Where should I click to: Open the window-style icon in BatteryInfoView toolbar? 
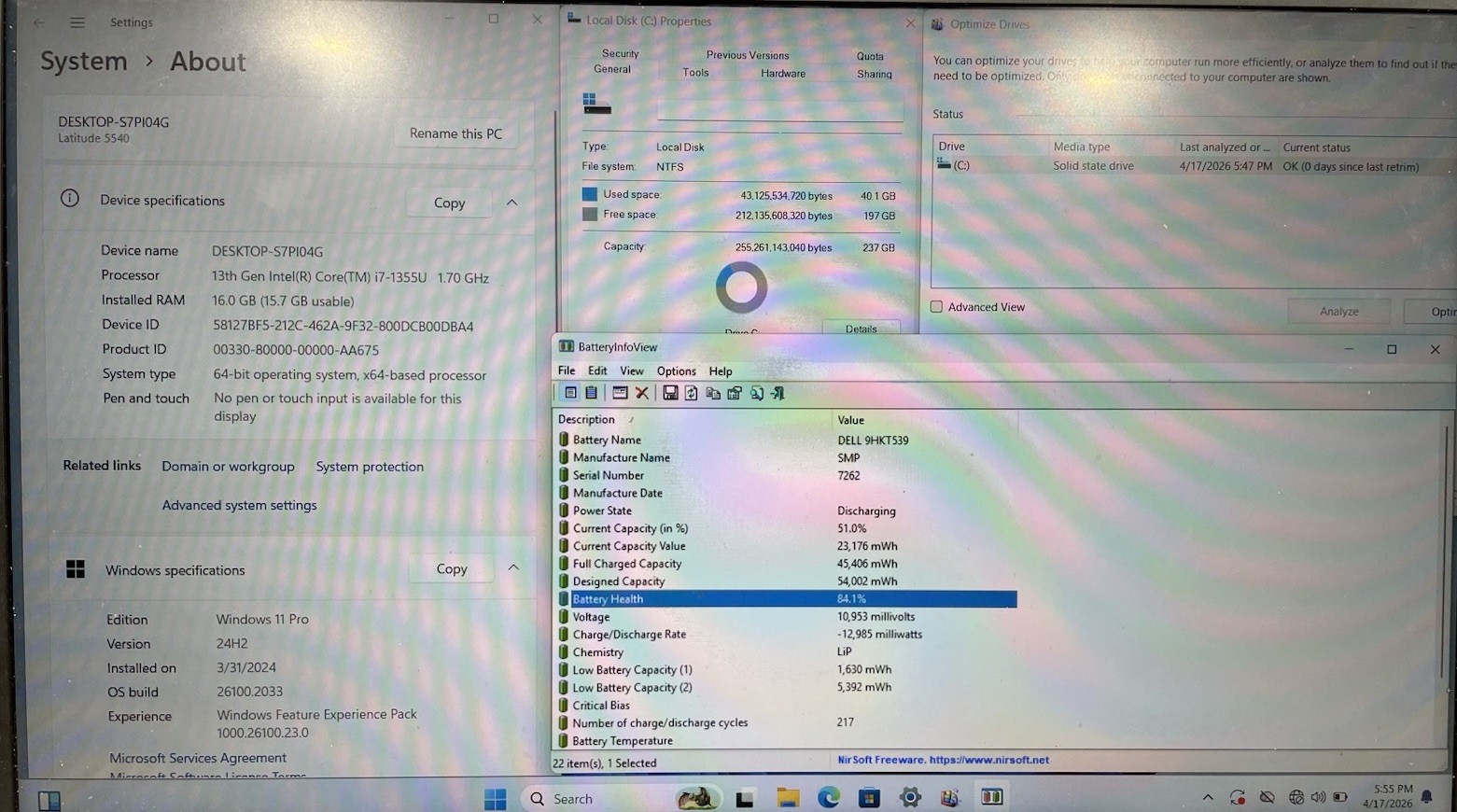coord(620,393)
